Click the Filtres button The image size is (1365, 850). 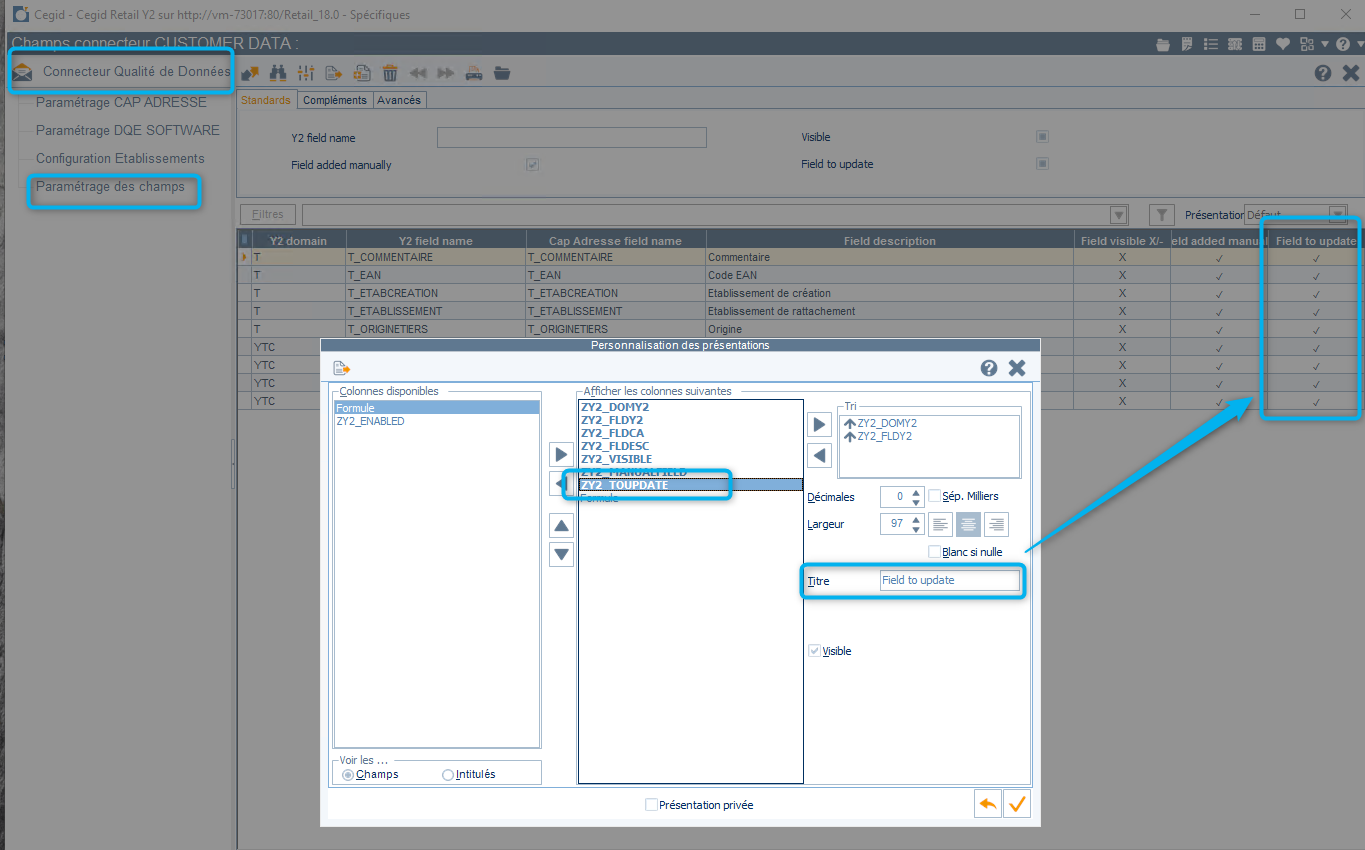coord(268,214)
